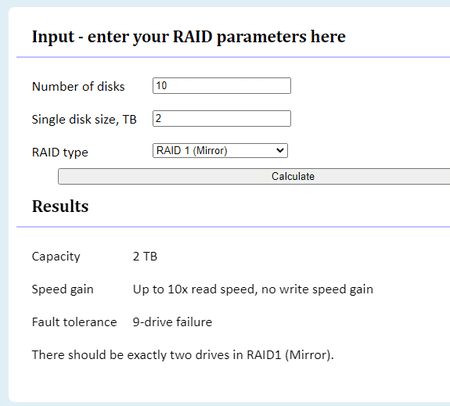Click the "9-drive failure" result value

pos(172,322)
